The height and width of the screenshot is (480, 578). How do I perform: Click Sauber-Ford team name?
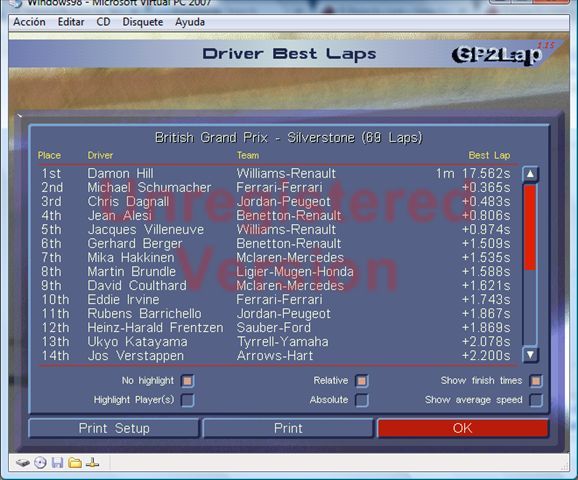point(274,328)
